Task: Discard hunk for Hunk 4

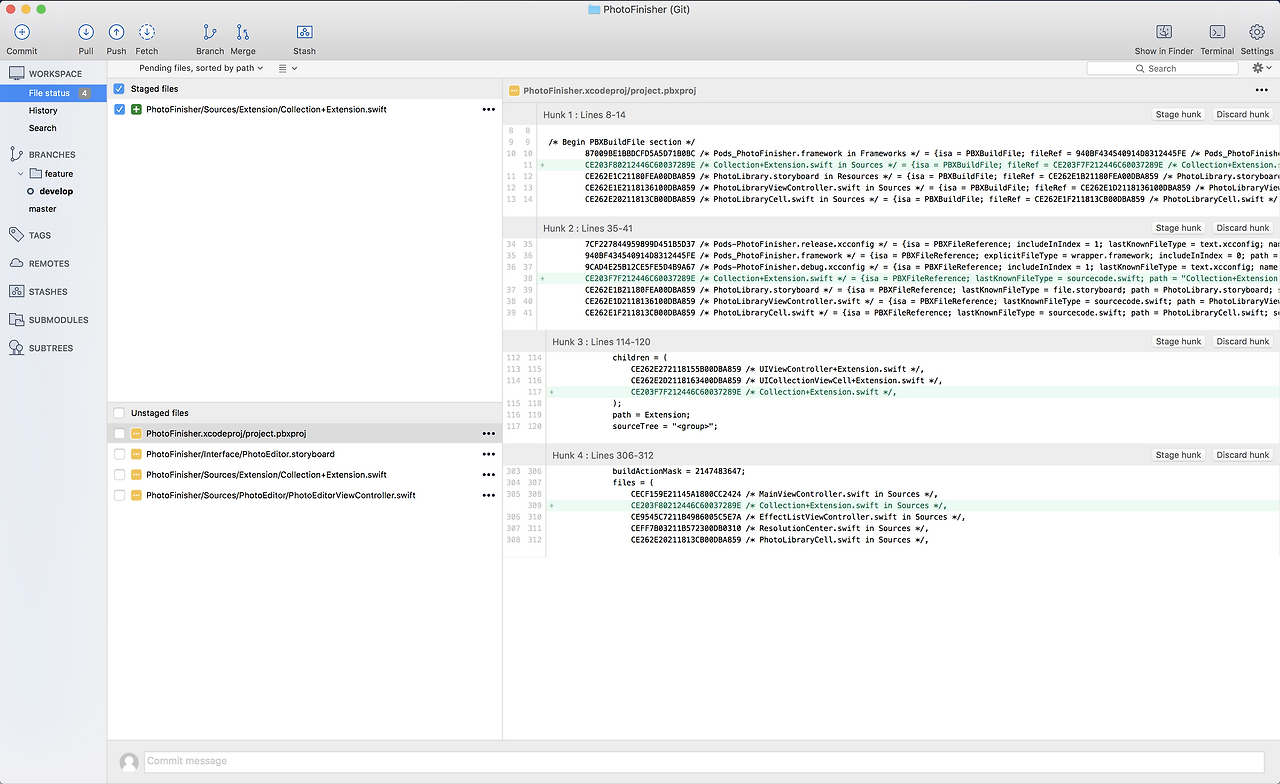Action: (x=1242, y=455)
